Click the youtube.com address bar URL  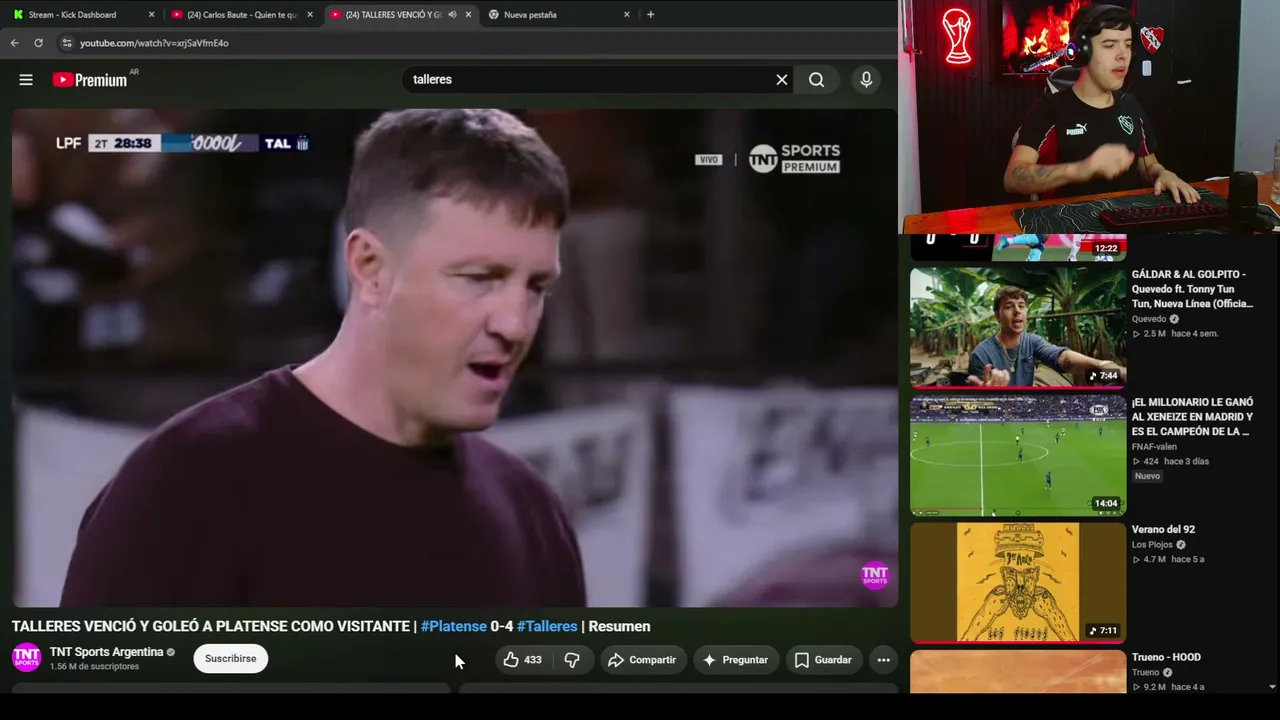point(154,43)
